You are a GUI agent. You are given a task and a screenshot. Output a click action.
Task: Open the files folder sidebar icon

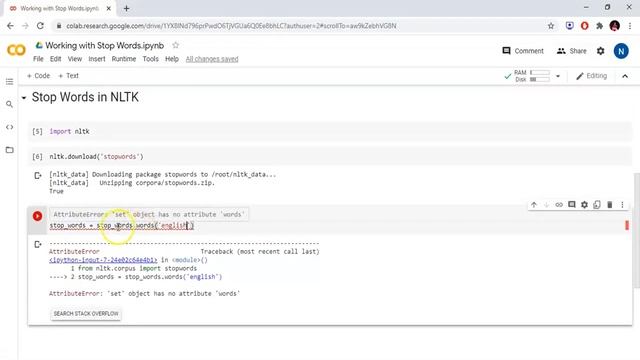9,150
